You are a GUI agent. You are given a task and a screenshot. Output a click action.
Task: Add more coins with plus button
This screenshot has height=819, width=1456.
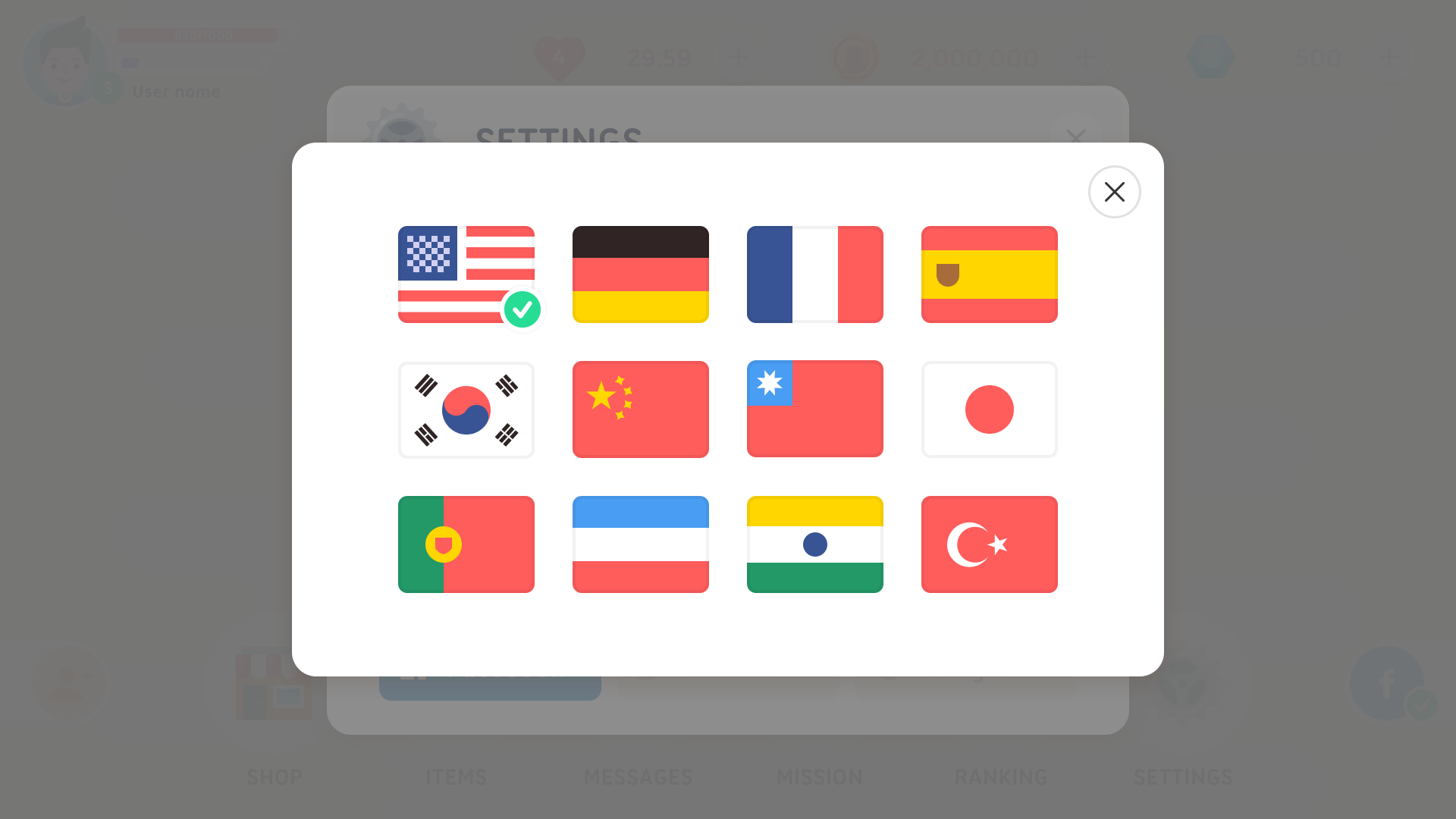tap(1086, 58)
